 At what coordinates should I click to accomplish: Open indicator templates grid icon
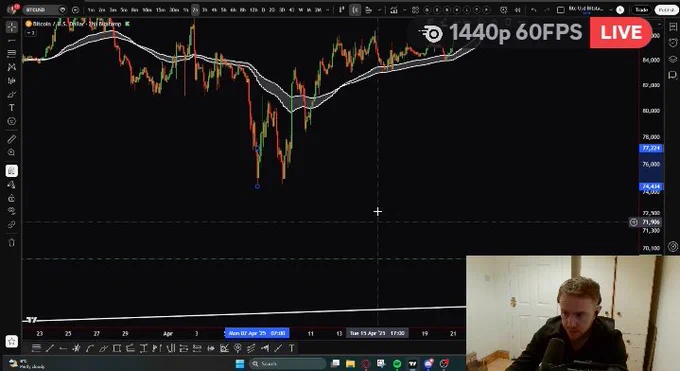(415, 10)
